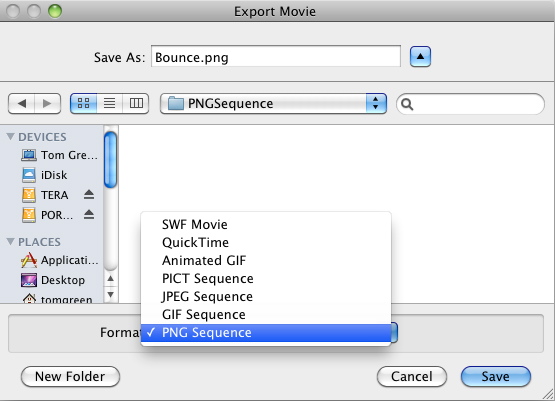The height and width of the screenshot is (401, 555).
Task: Eject the TERA drive
Action: coord(89,194)
